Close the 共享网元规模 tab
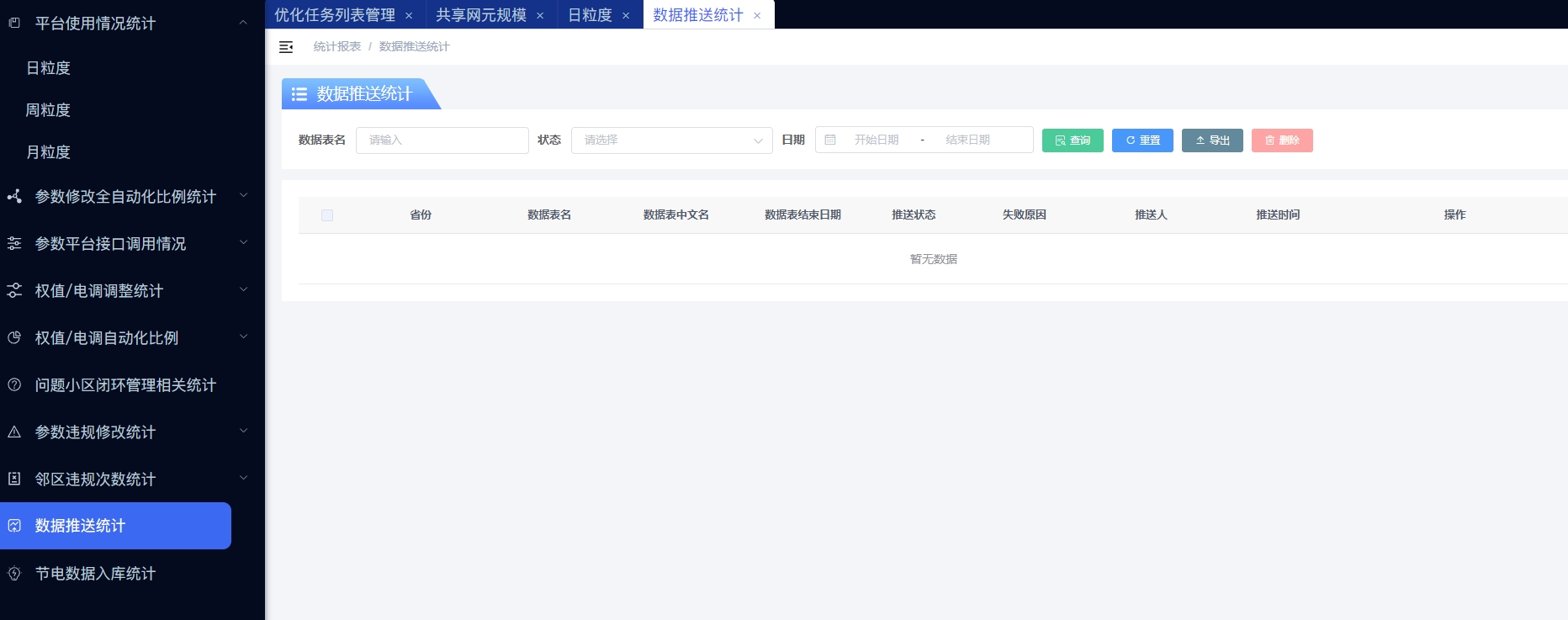This screenshot has width=1568, height=620. (540, 15)
